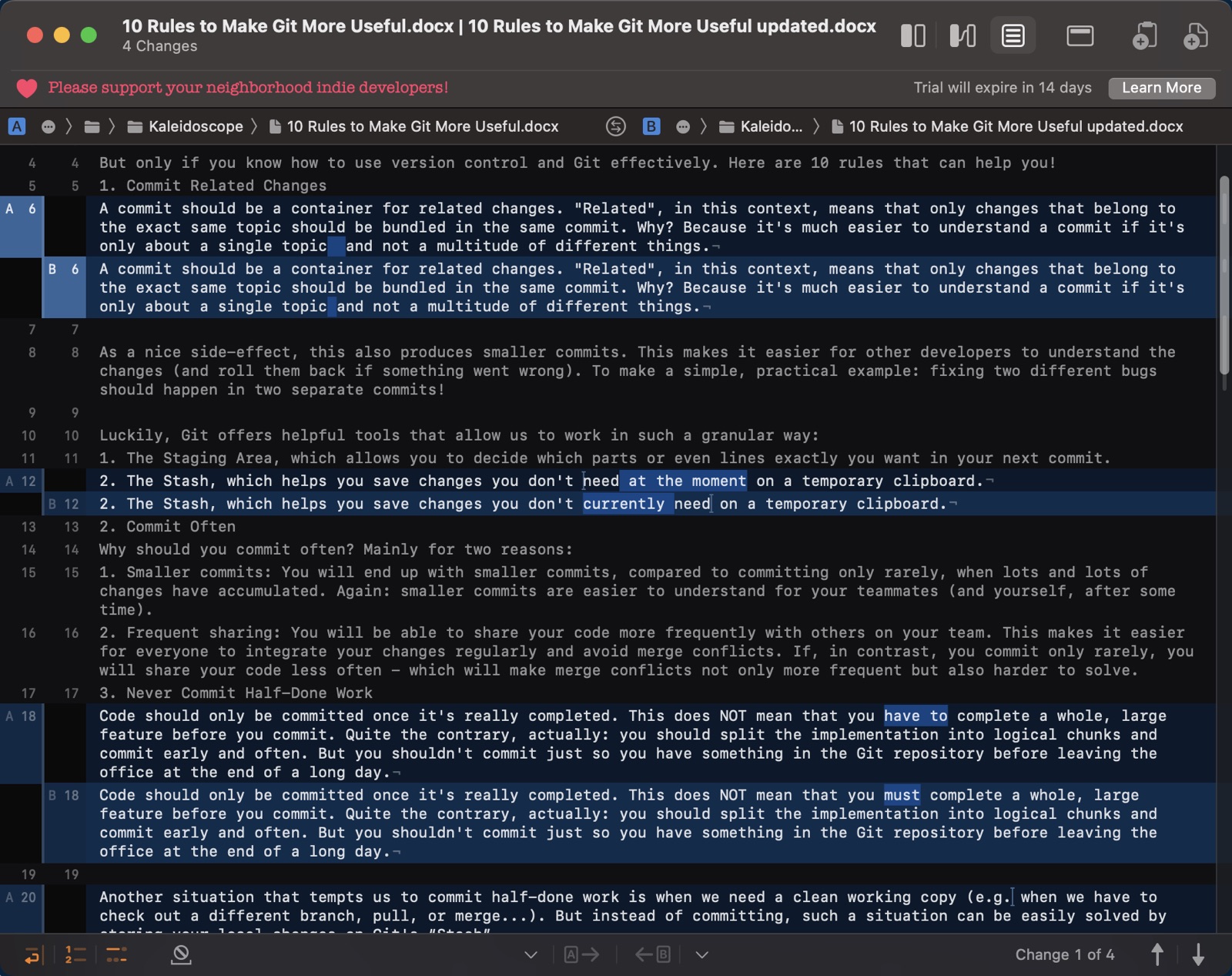Open the previous-change dropdown chevron
Viewport: 1232px width, 976px height.
[531, 954]
